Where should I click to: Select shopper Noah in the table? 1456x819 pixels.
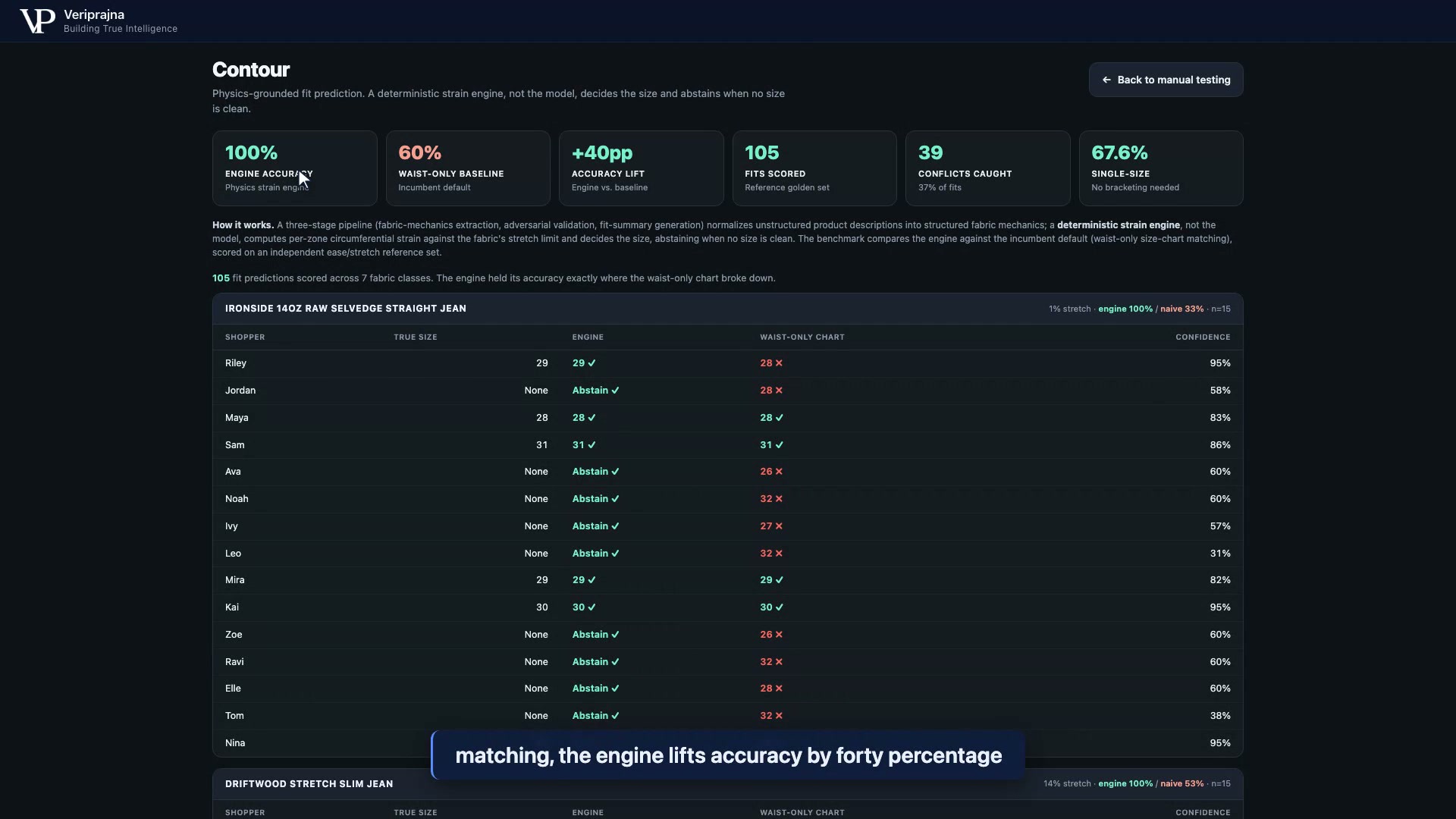coord(237,499)
